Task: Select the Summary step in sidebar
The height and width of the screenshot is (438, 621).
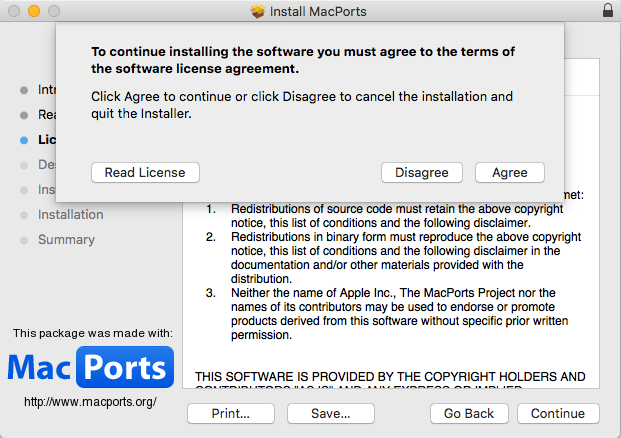Action: (x=66, y=239)
